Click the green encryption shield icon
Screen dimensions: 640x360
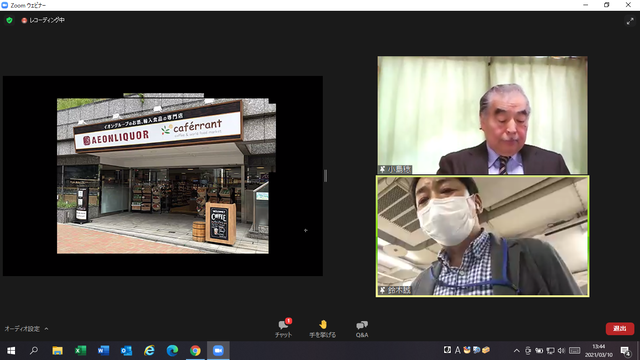(x=9, y=20)
